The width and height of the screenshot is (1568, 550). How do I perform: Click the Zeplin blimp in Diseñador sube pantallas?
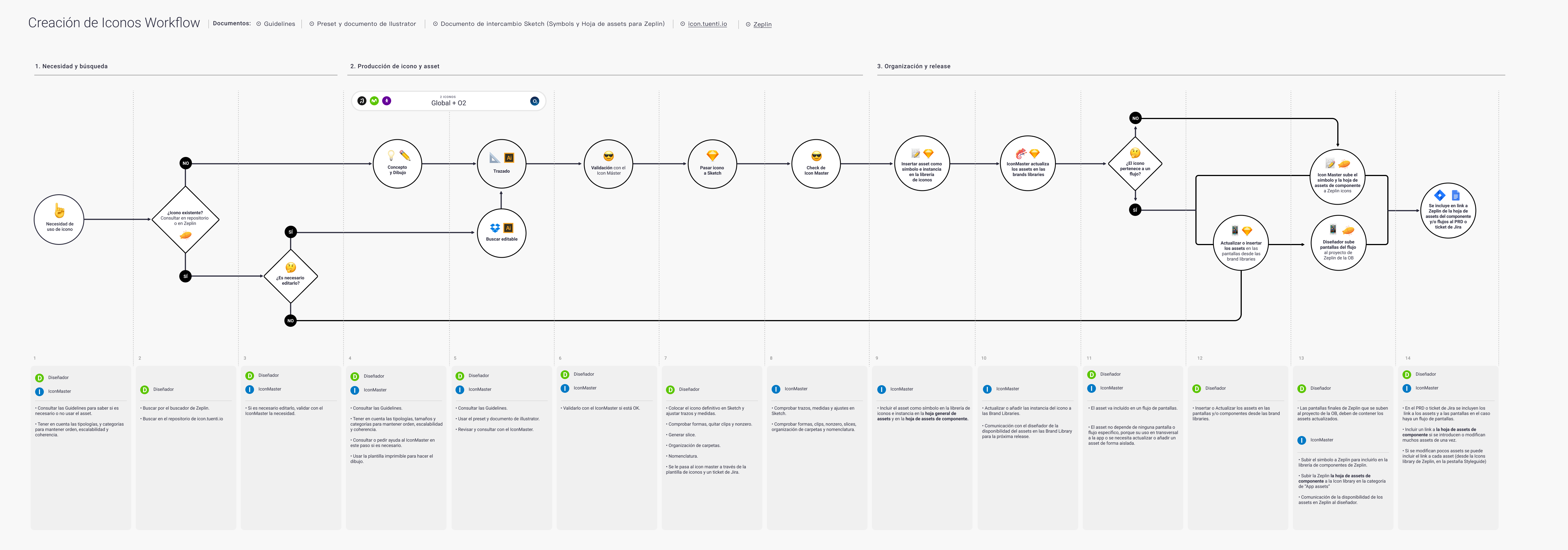pyautogui.click(x=1348, y=230)
